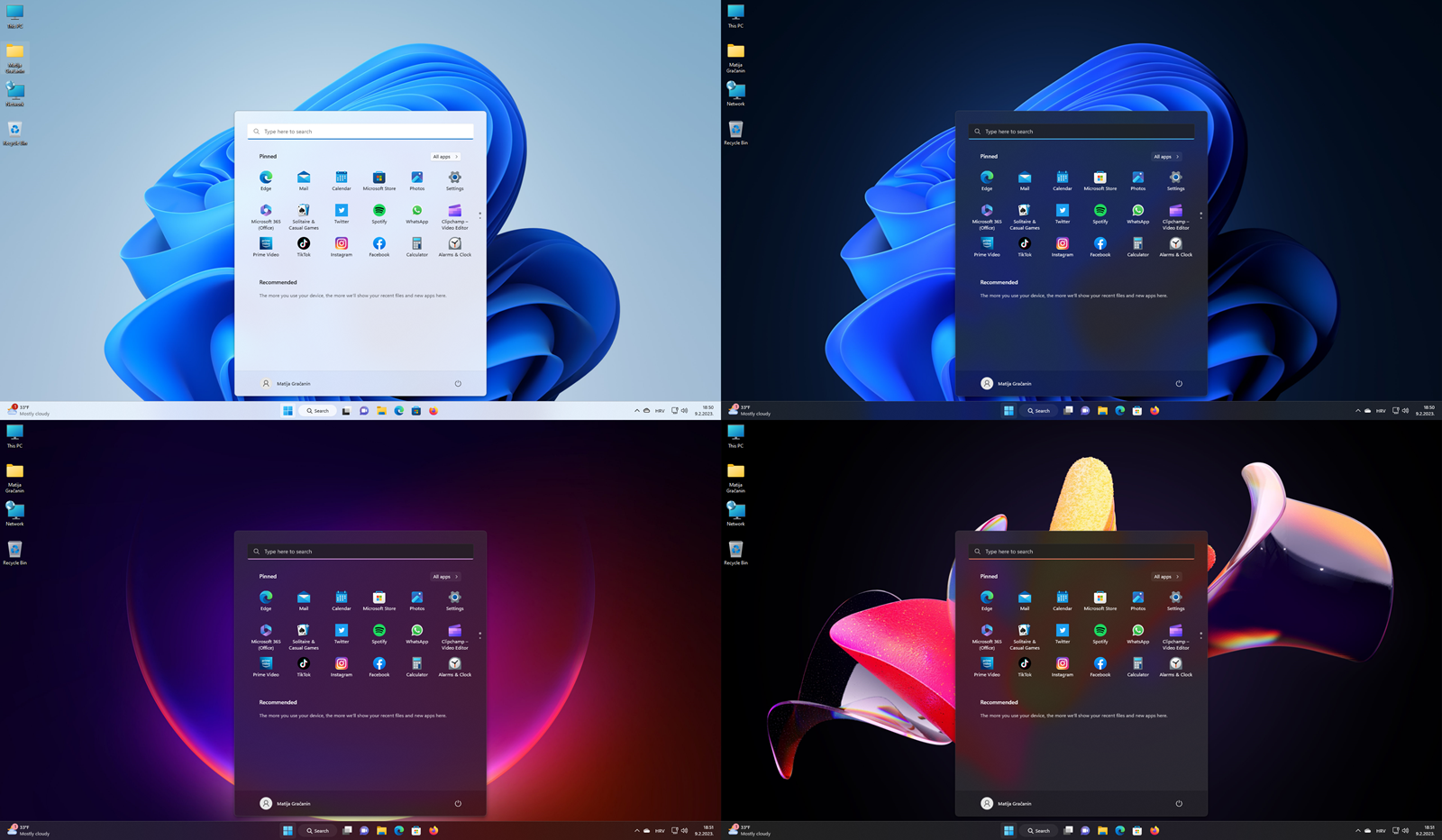Expand hidden tray icons on the purple glow taskbar
The width and height of the screenshot is (1442, 840).
coord(636,830)
